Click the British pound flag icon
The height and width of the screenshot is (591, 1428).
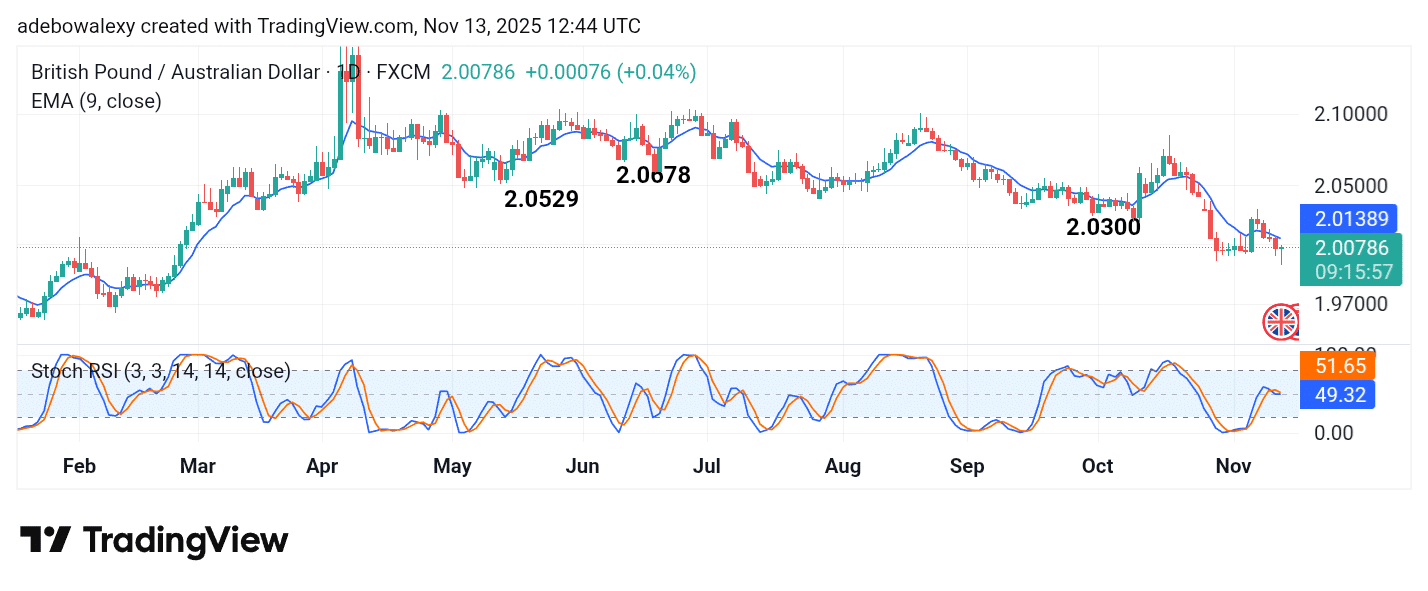click(1281, 322)
